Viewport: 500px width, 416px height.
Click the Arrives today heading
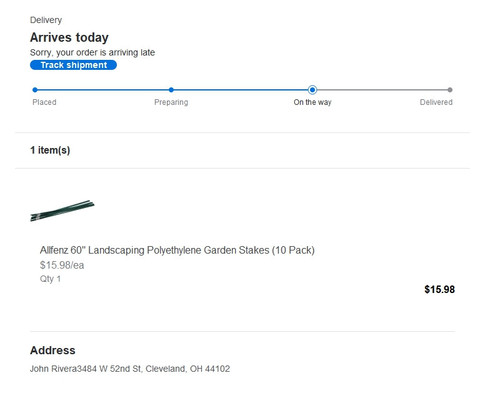tap(69, 37)
